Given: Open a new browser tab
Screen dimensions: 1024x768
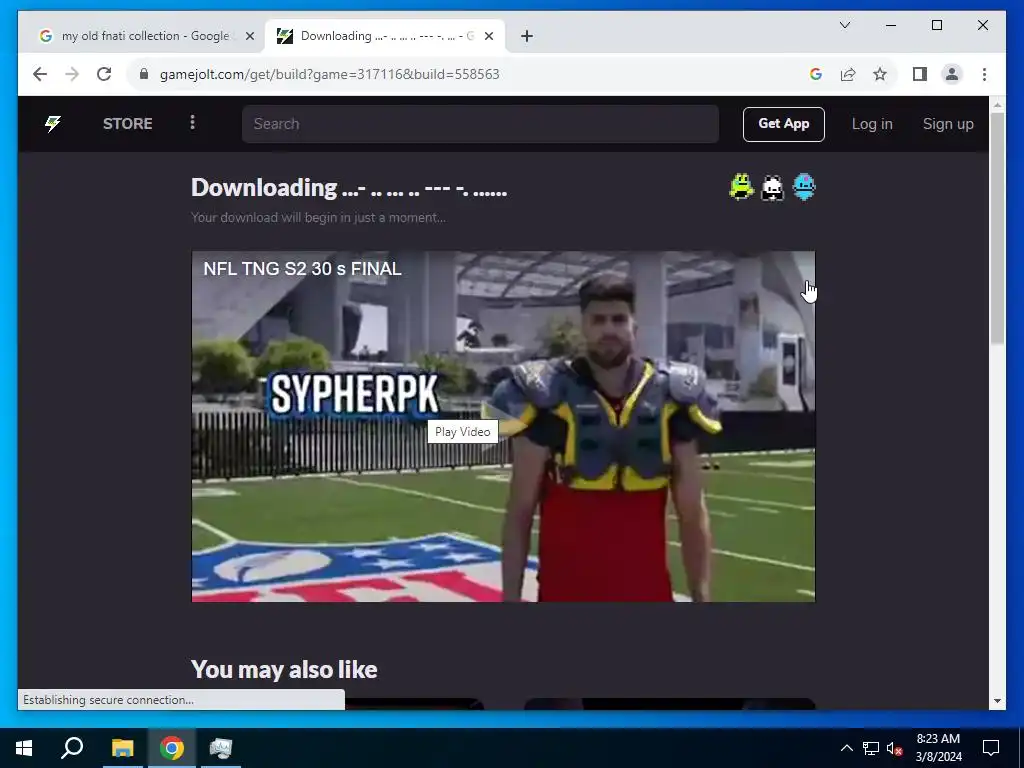Looking at the screenshot, I should (527, 37).
